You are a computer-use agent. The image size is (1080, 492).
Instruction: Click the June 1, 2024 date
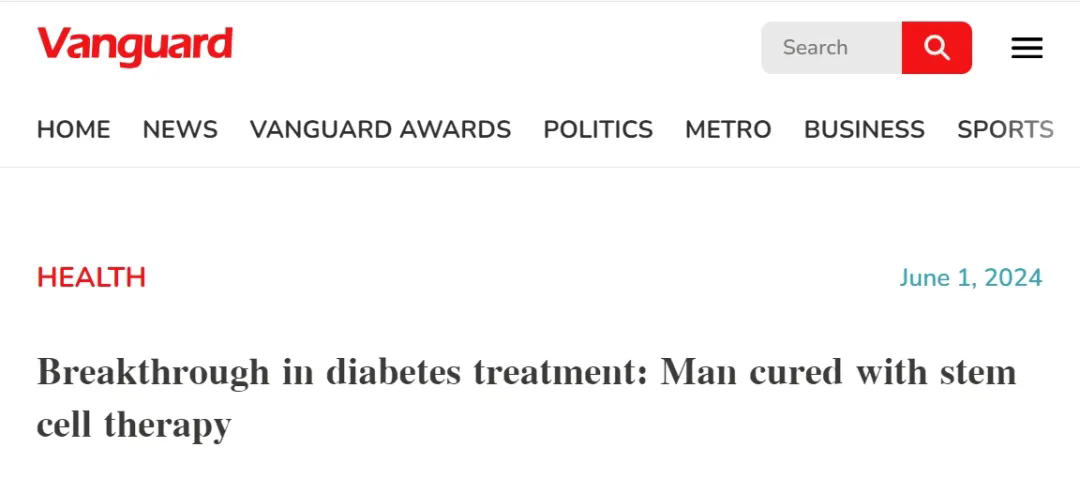point(970,278)
